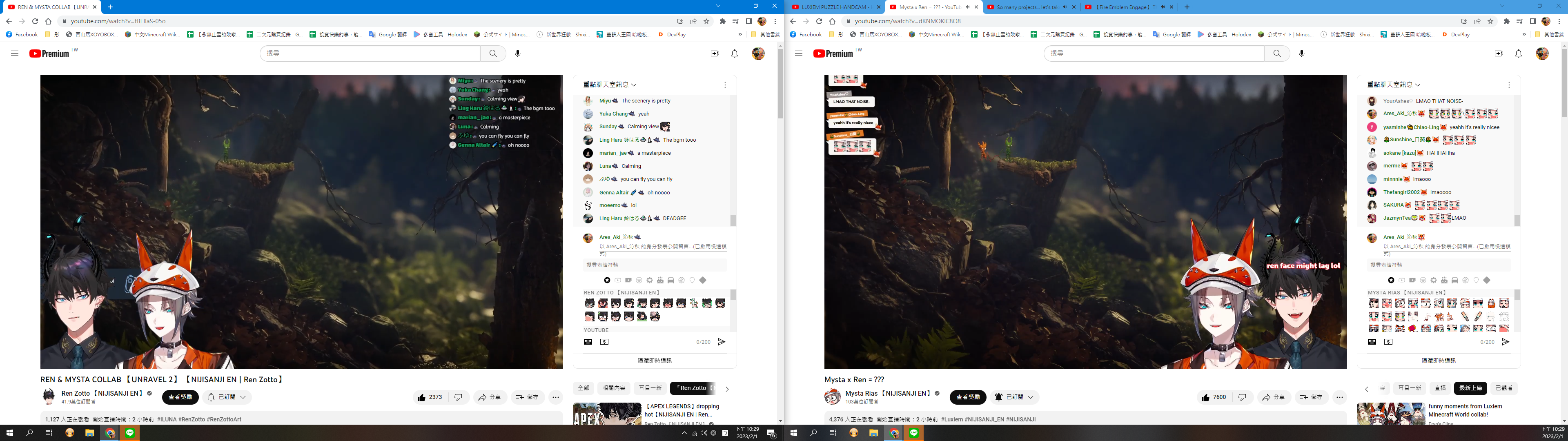Open subscribed dropdown for Mysta Rias channel
The image size is (1568, 441).
click(1014, 397)
